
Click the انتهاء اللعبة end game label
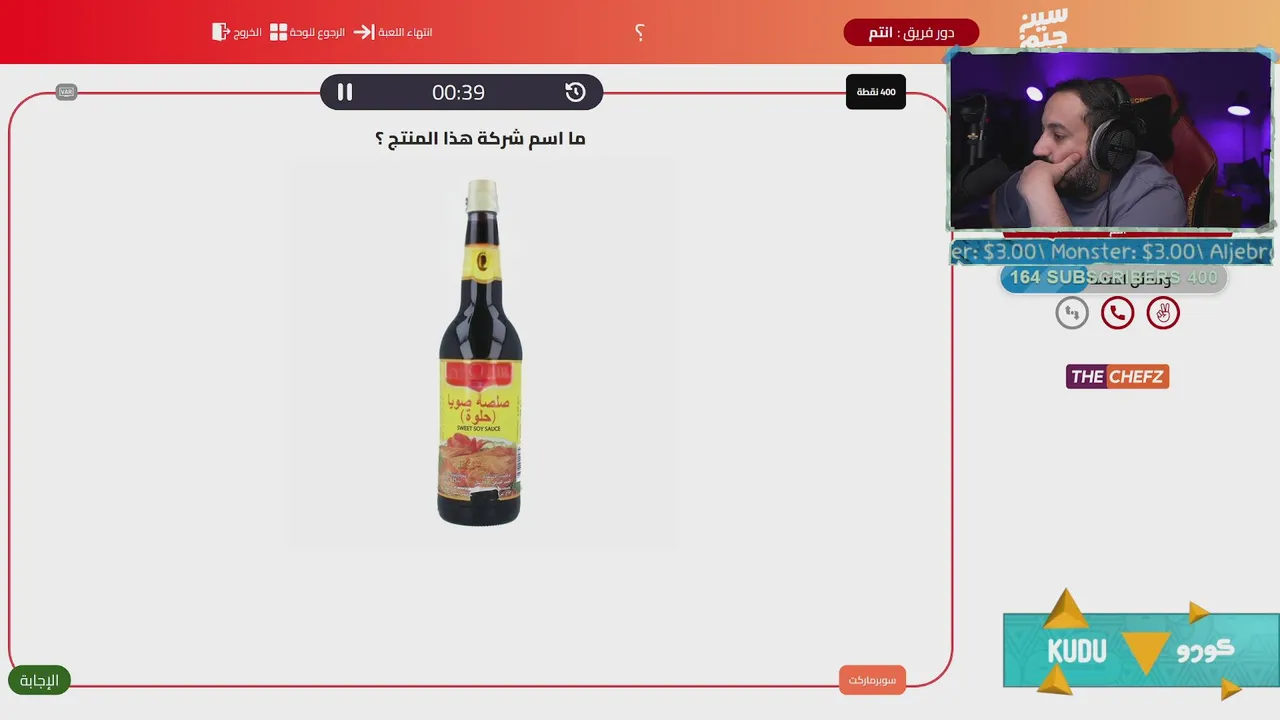pyautogui.click(x=405, y=32)
